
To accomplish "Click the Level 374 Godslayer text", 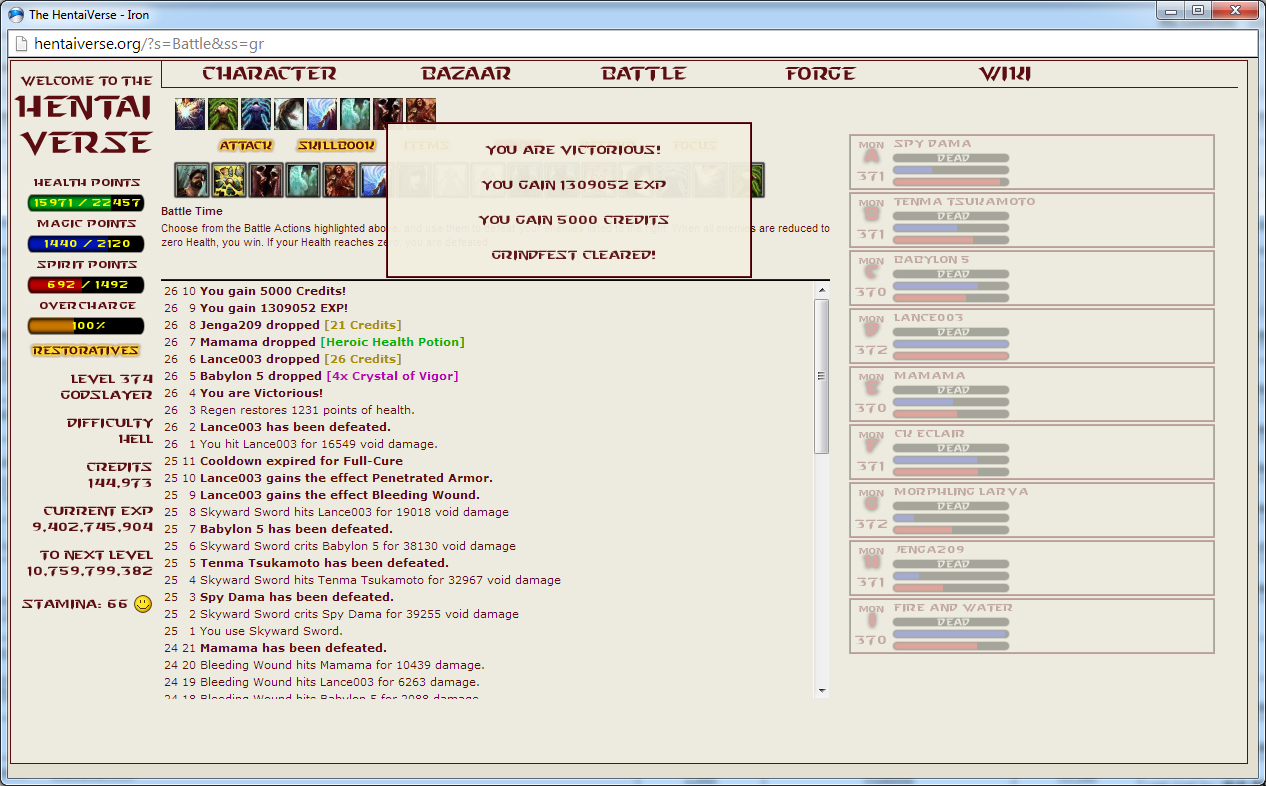I will click(x=107, y=387).
